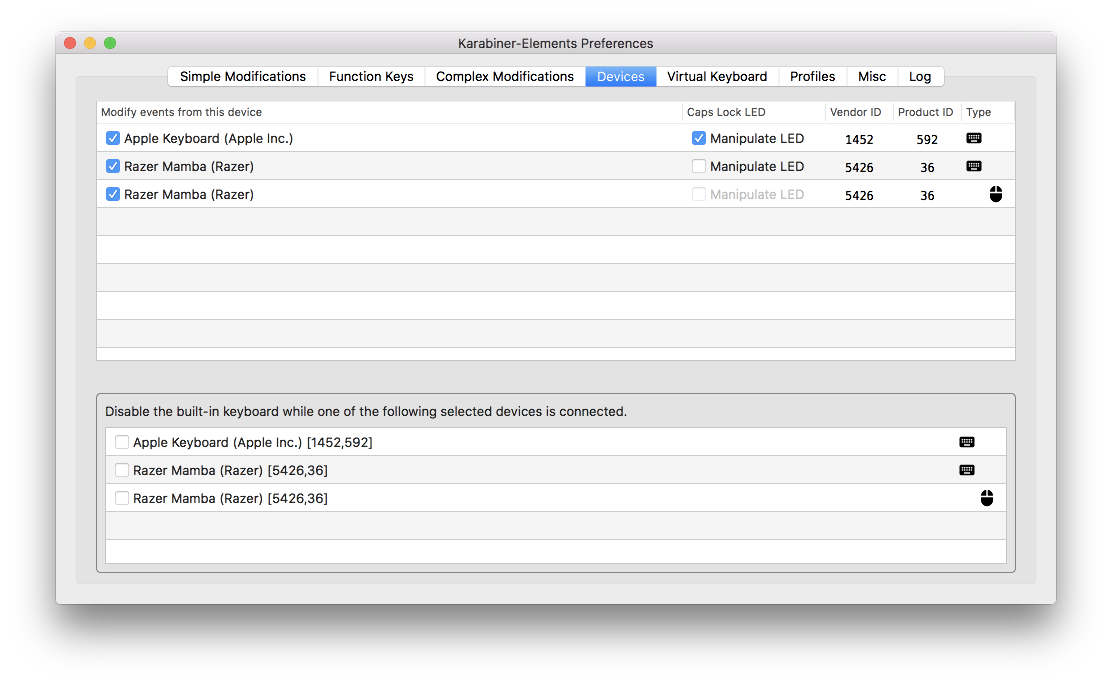This screenshot has height=684, width=1112.
Task: Open the Misc tab
Action: 872,77
